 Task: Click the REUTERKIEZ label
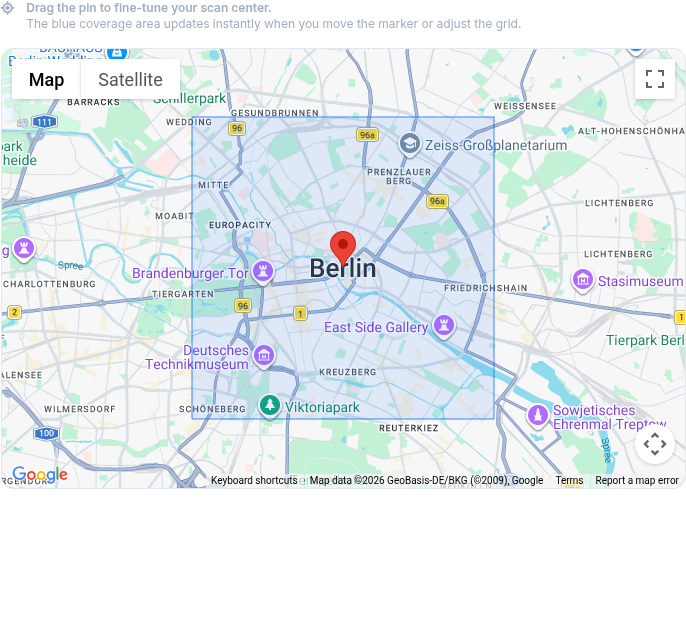[x=409, y=428]
